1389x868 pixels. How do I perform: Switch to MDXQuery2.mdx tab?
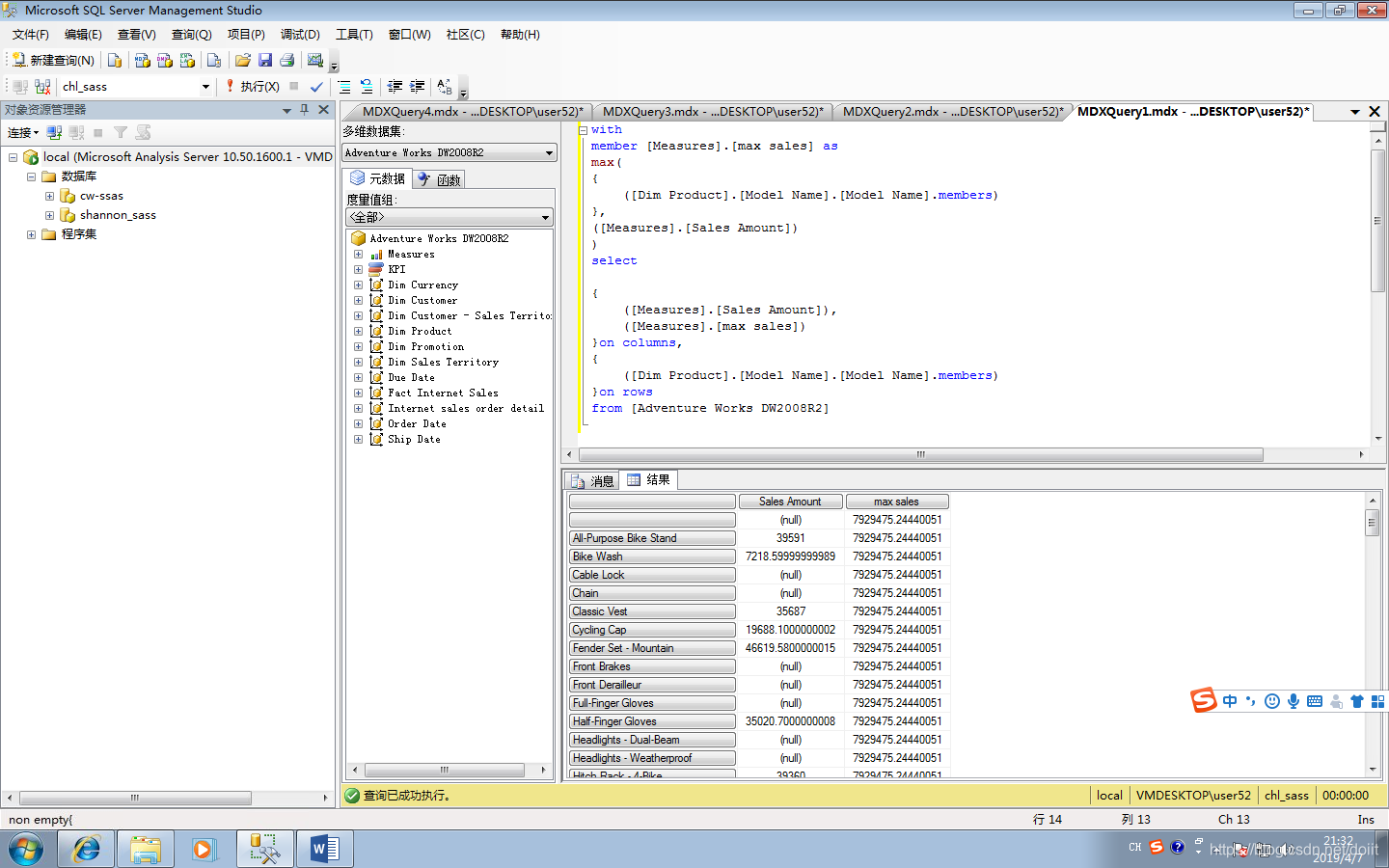pos(953,112)
